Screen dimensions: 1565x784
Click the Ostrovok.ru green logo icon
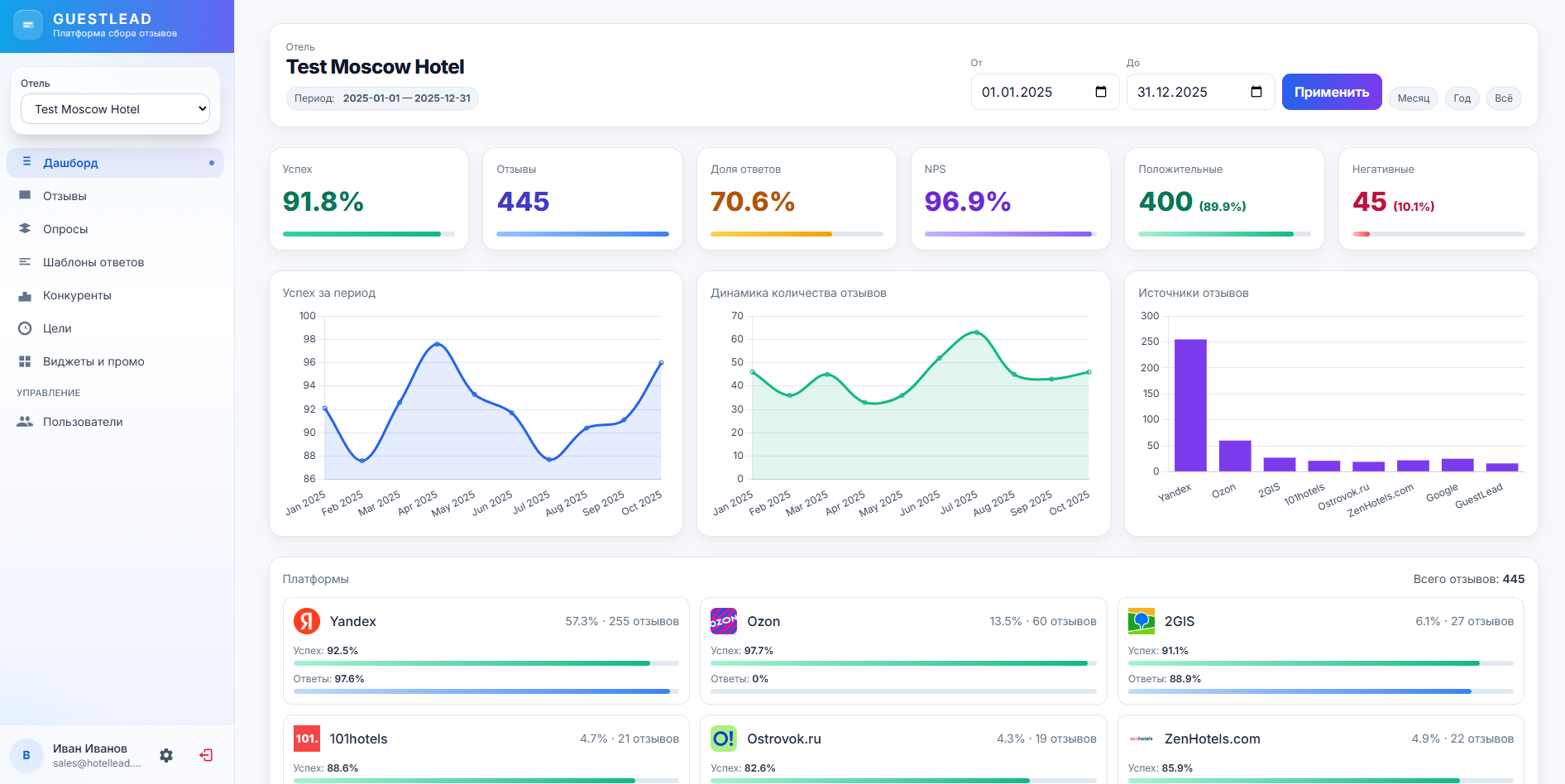(x=724, y=739)
